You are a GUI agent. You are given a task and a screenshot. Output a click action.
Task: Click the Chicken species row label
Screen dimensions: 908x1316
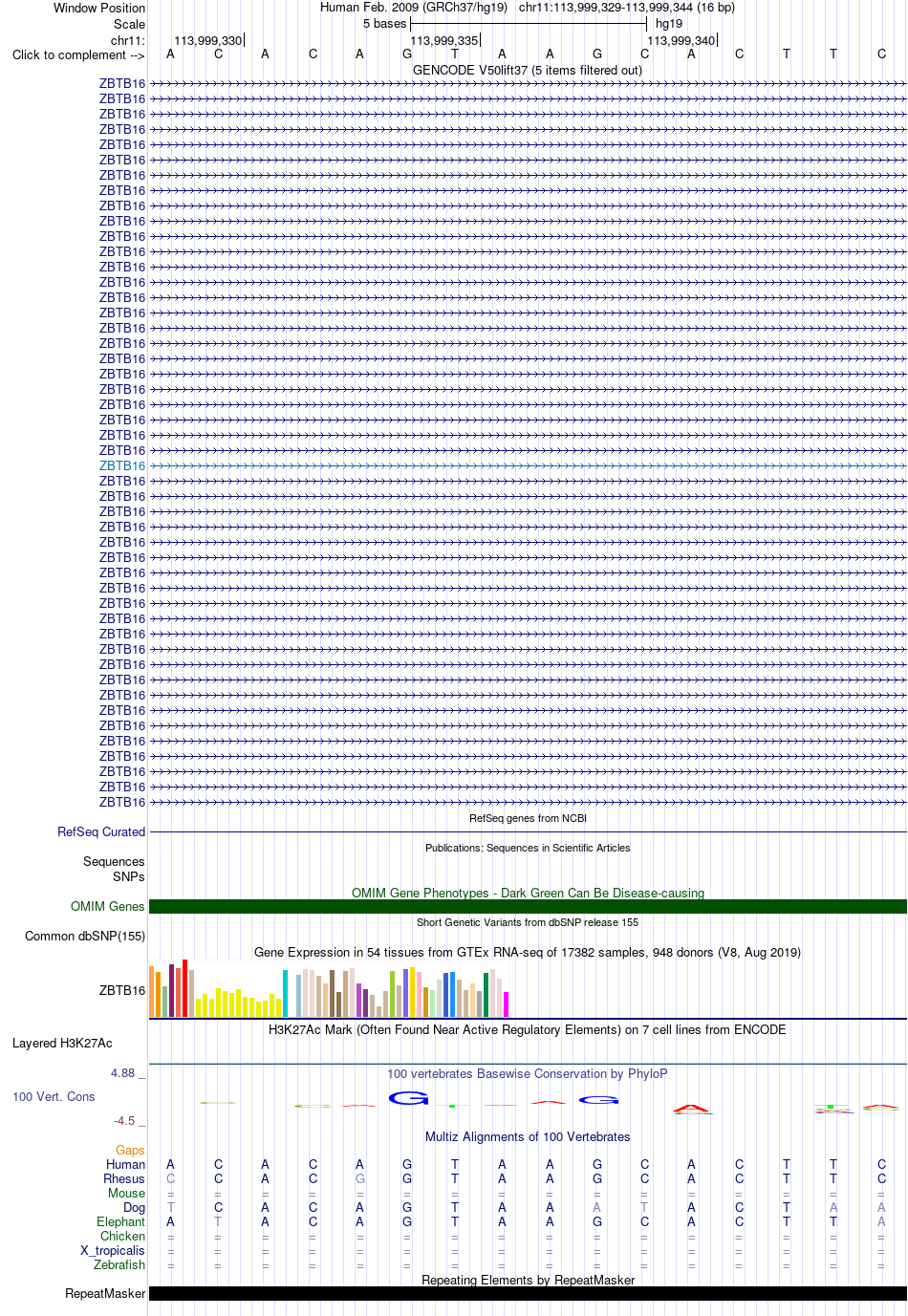(123, 1237)
